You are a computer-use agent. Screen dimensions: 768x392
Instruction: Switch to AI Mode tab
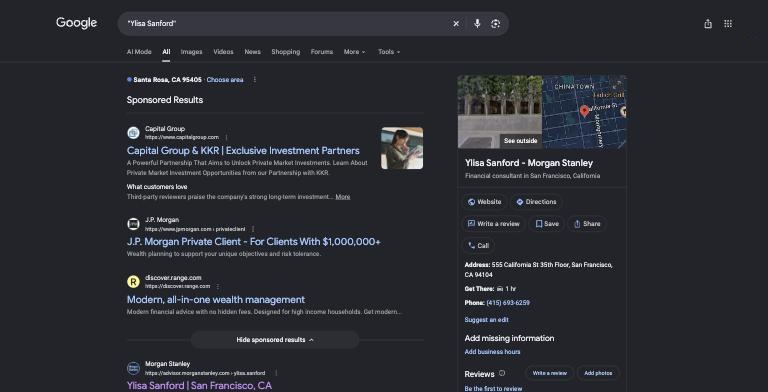[139, 51]
